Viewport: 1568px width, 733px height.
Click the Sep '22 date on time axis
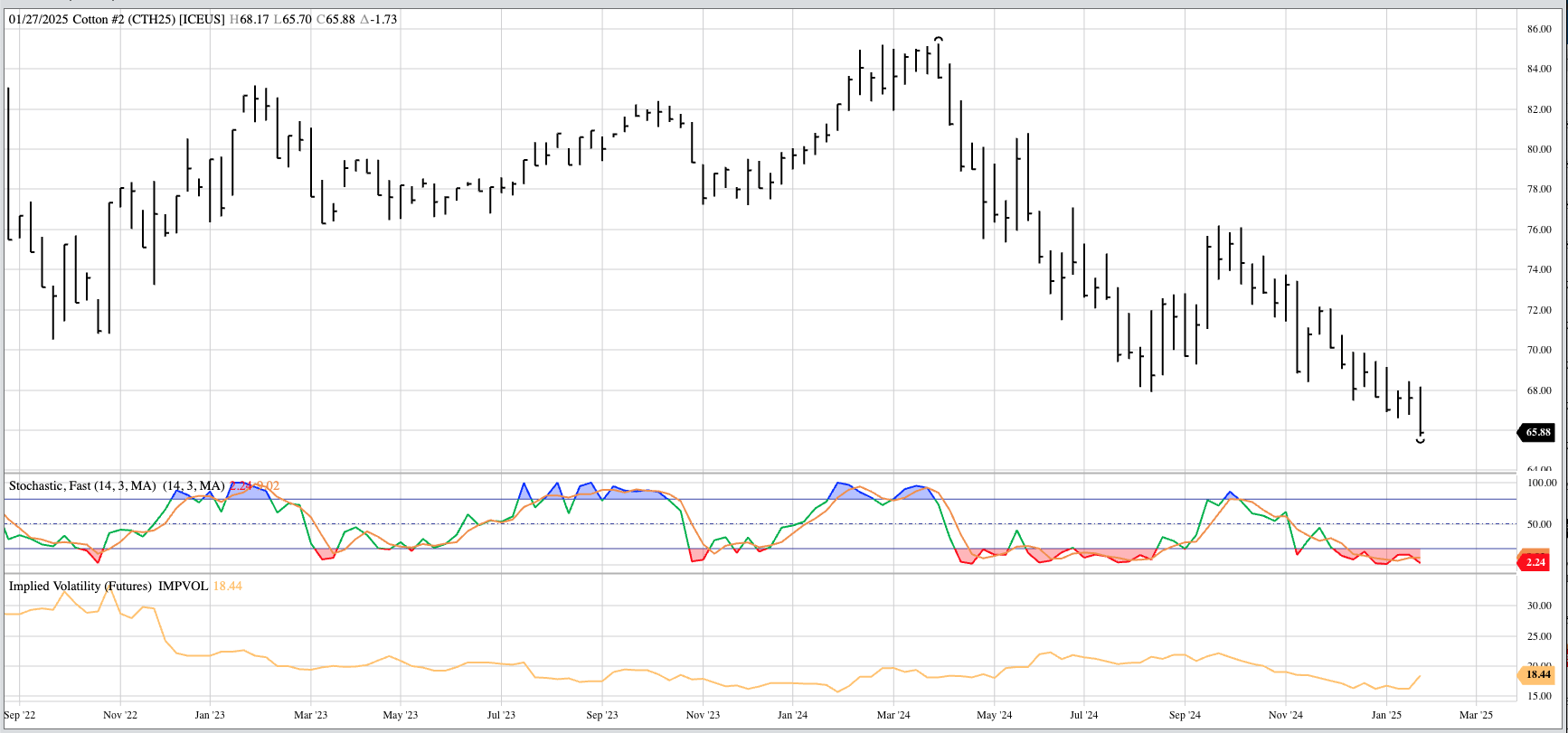[20, 715]
